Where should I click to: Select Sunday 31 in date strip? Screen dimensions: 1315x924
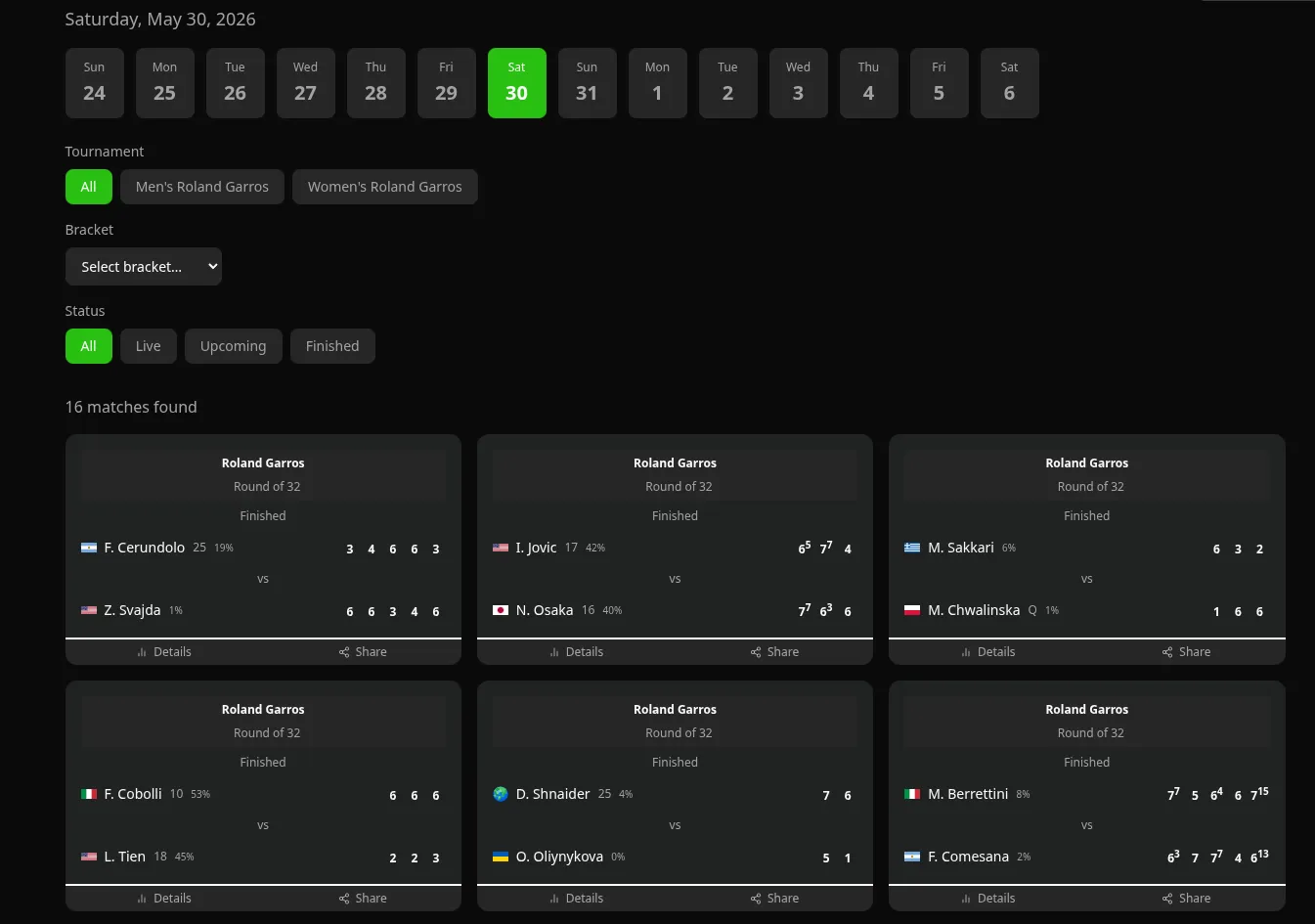tap(588, 83)
